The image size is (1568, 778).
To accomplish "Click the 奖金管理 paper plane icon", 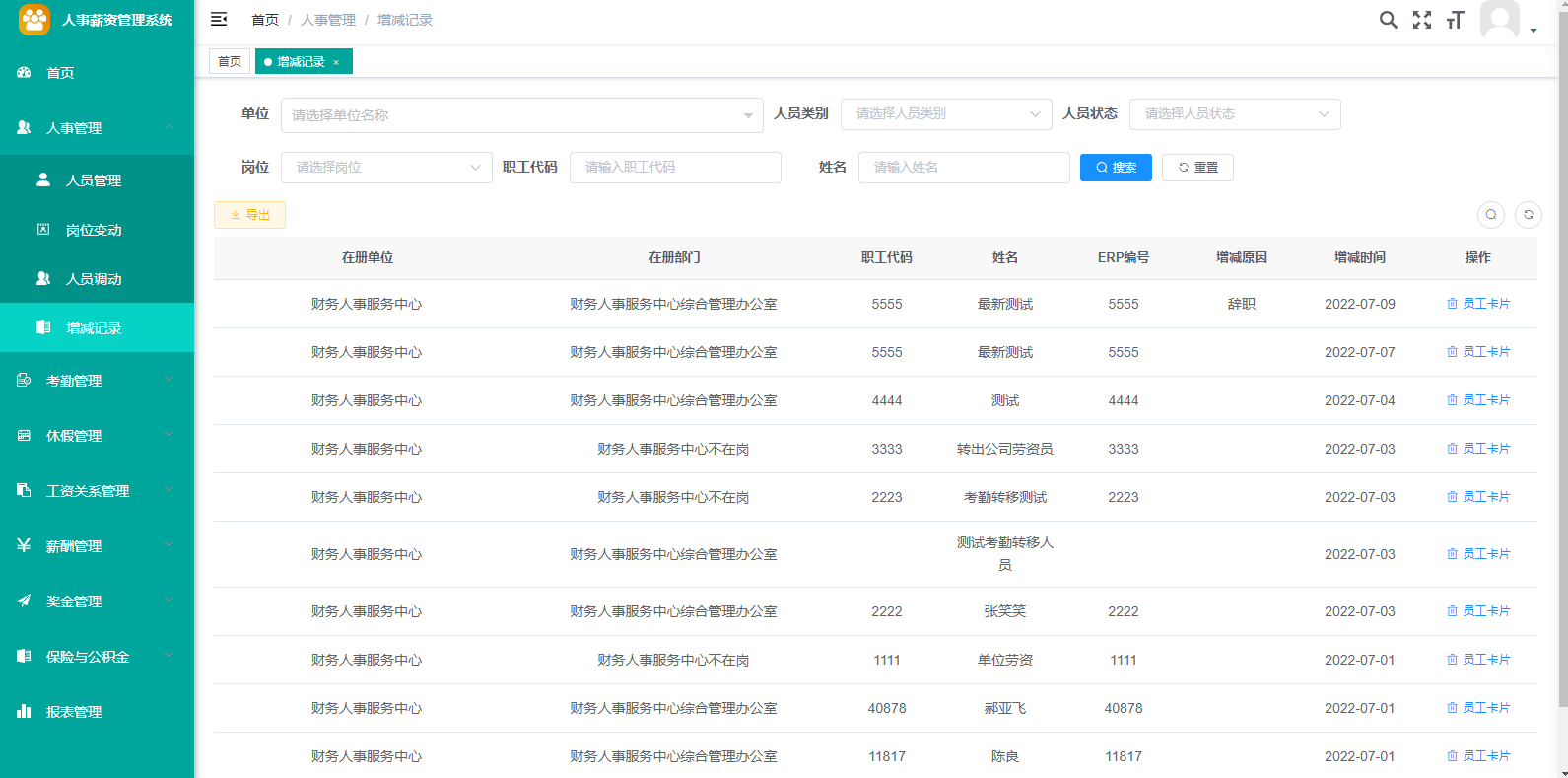I will coord(24,601).
